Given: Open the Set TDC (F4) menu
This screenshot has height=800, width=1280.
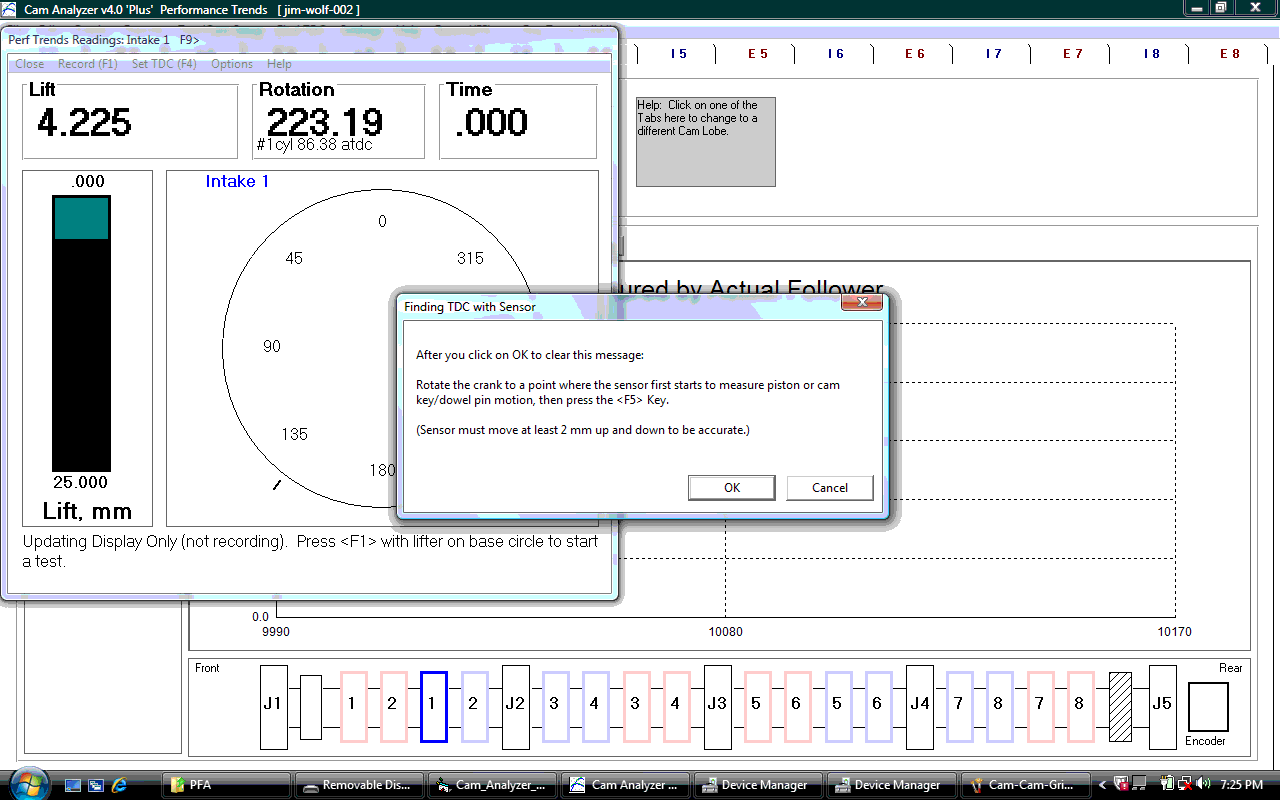Looking at the screenshot, I should [164, 64].
